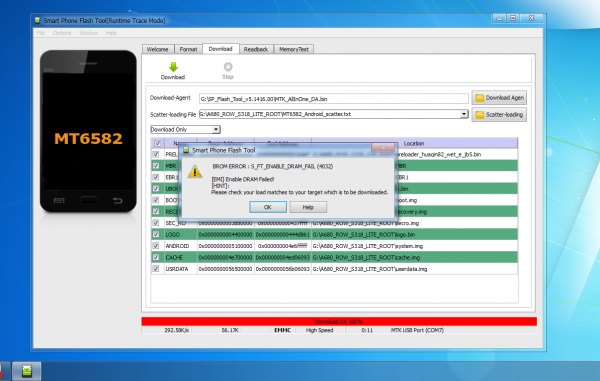The width and height of the screenshot is (600, 381).
Task: Click the 0:11 elapsed time status
Action: [x=367, y=330]
